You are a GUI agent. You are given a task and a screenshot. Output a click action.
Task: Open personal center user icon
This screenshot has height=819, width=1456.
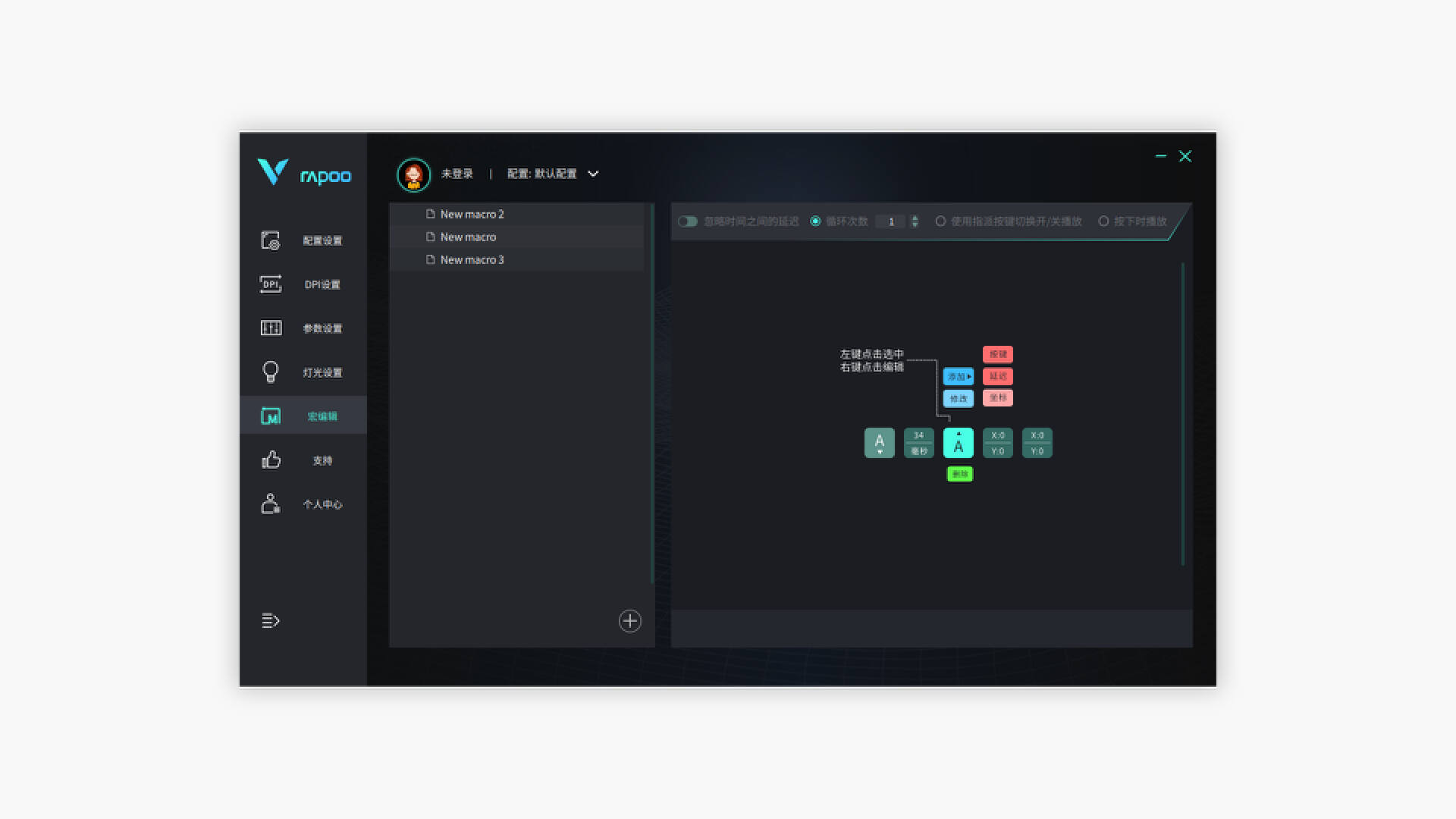[271, 504]
